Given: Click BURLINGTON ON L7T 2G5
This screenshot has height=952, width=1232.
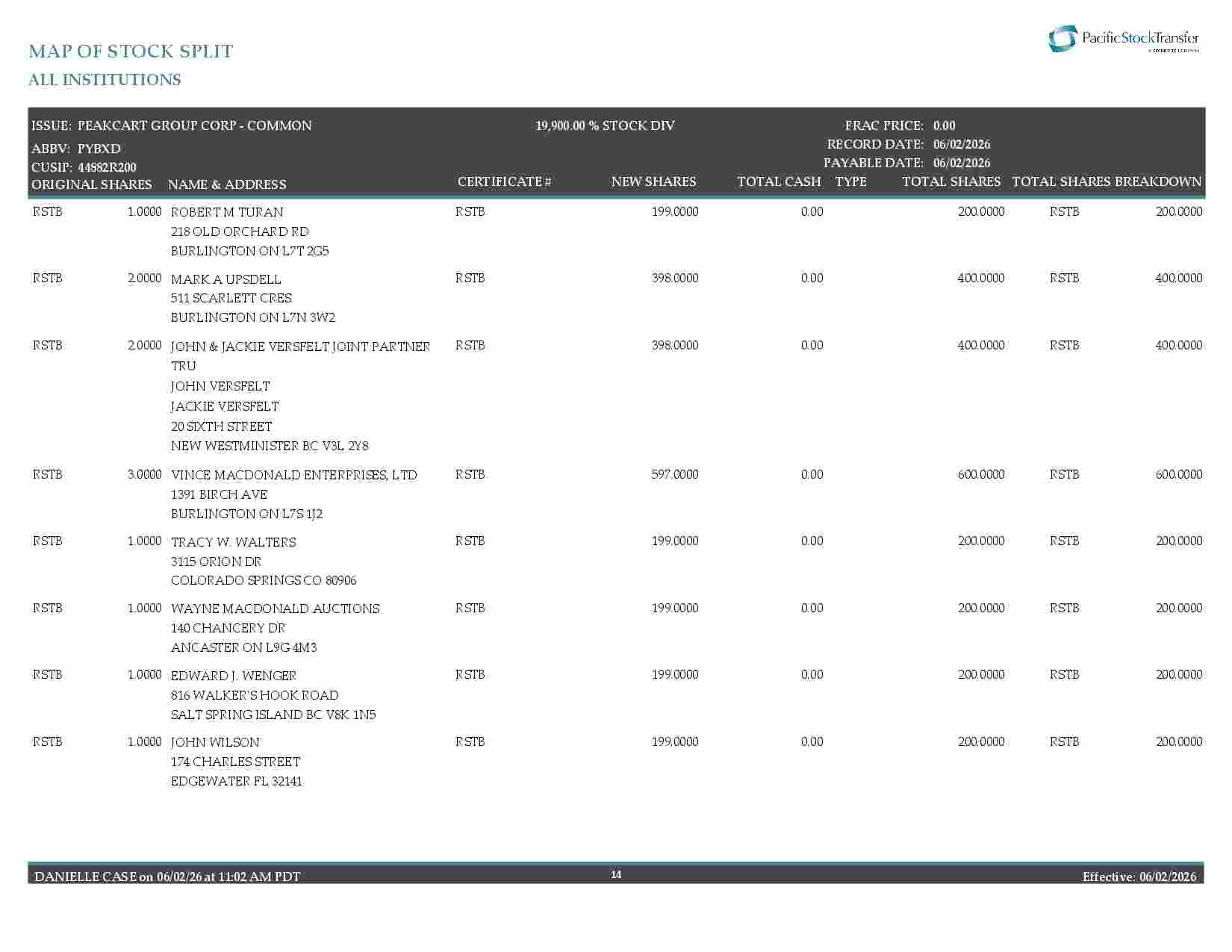Looking at the screenshot, I should 250,251.
